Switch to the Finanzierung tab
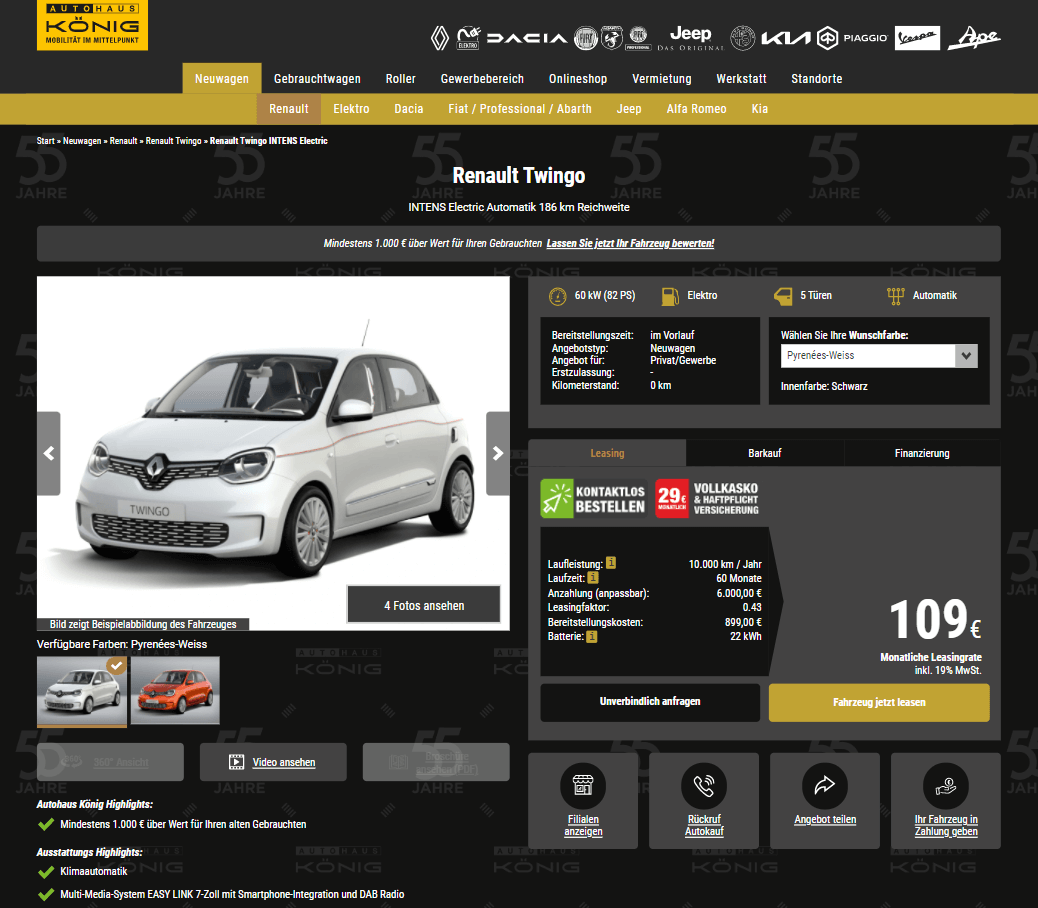The height and width of the screenshot is (908, 1038). (922, 453)
